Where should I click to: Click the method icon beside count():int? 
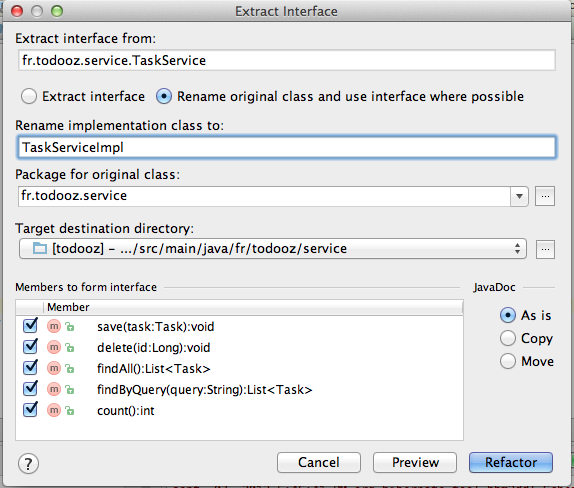(x=54, y=410)
